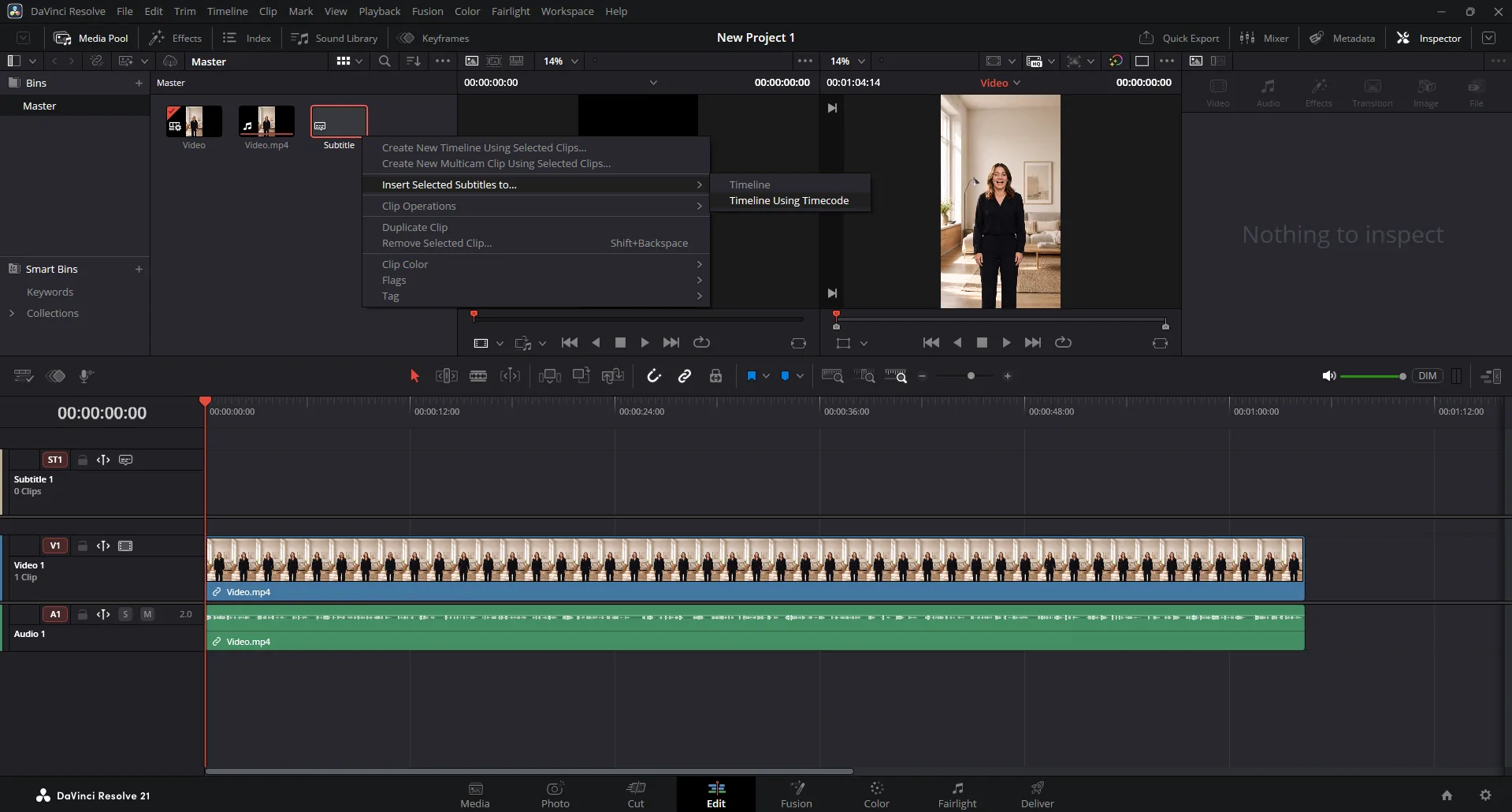This screenshot has width=1512, height=812.
Task: Click the Full Extent Zoom icon
Action: tap(833, 376)
